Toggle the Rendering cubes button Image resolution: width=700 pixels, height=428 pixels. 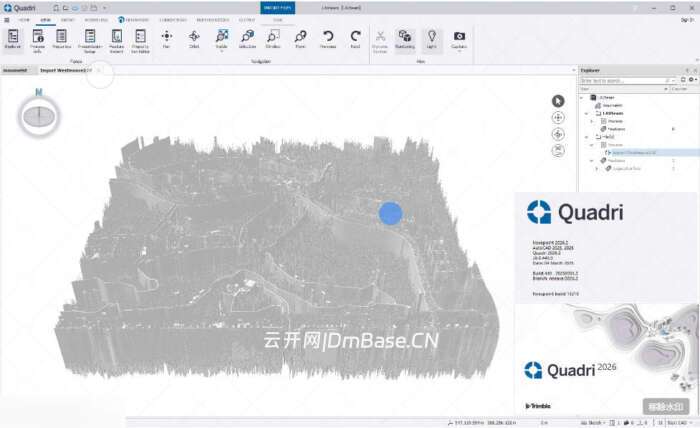point(405,39)
